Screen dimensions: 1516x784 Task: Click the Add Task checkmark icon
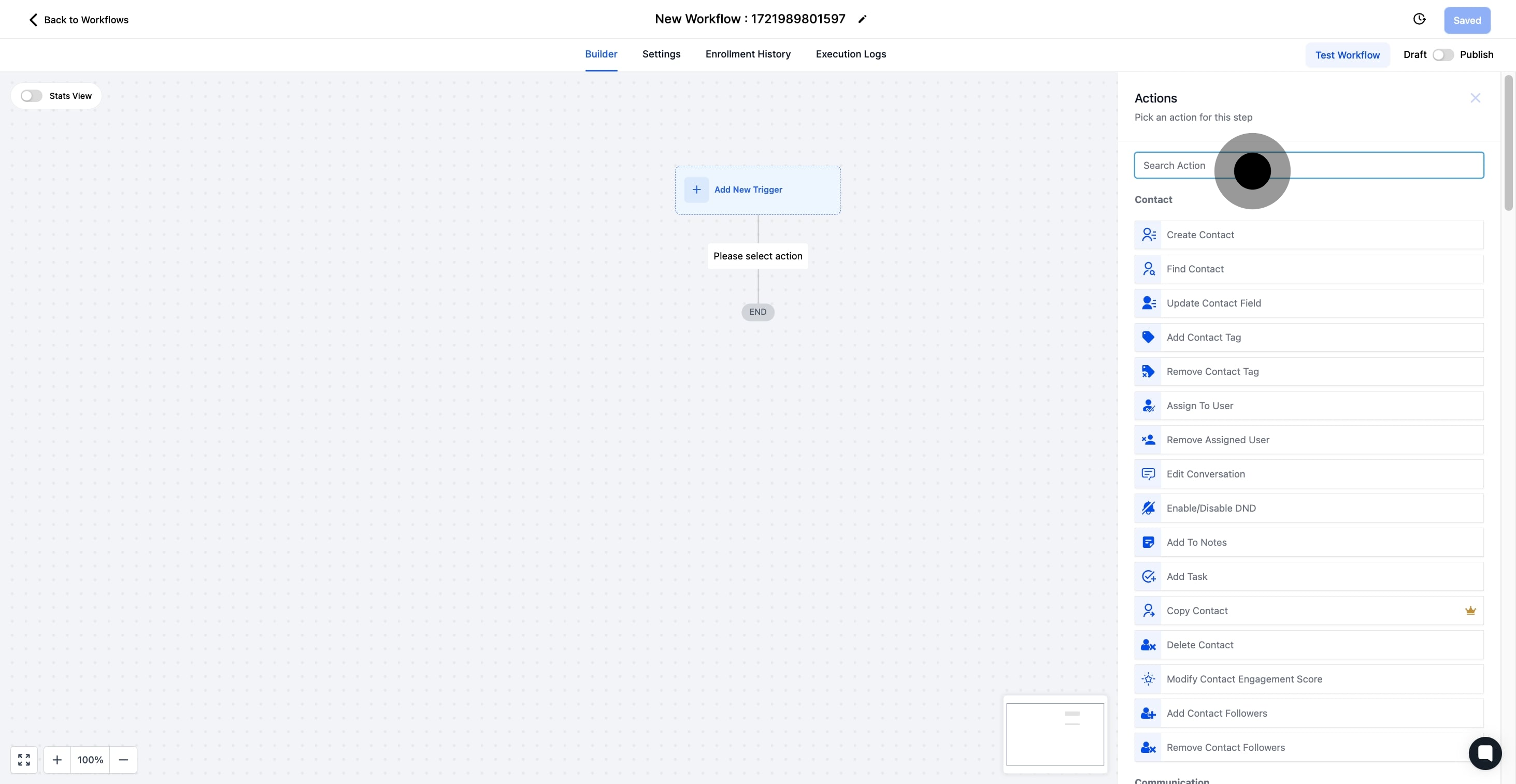tap(1148, 576)
